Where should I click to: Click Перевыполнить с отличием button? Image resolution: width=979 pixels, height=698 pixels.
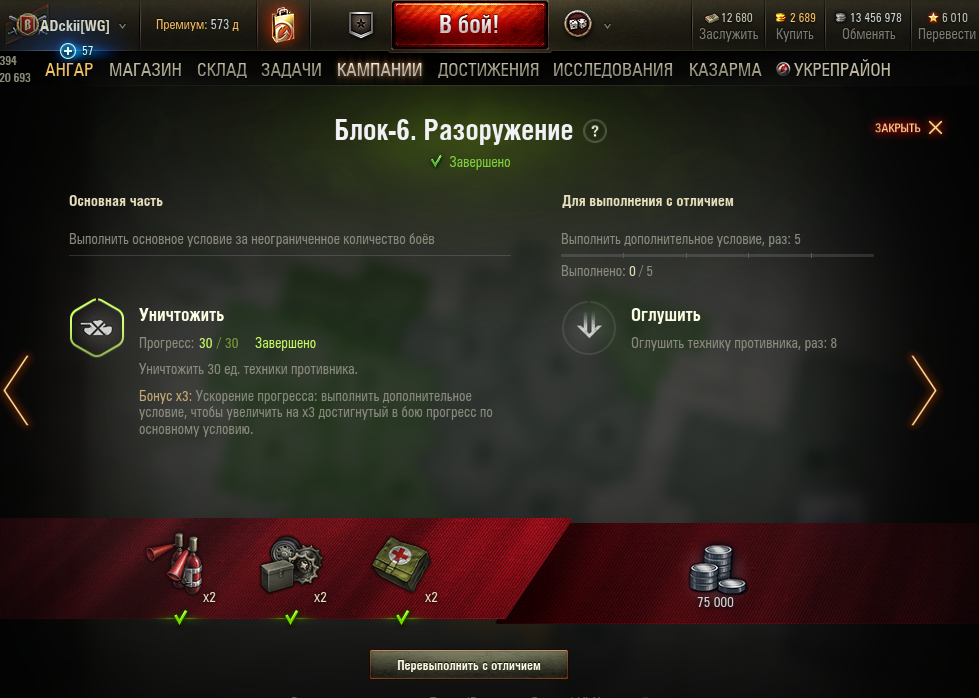469,665
